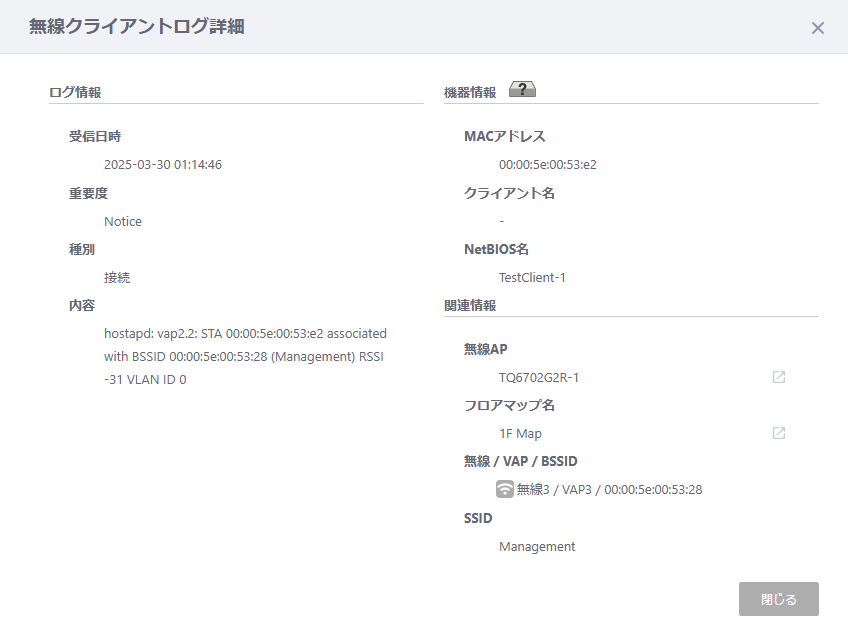Click the 接続 log type value

117,277
